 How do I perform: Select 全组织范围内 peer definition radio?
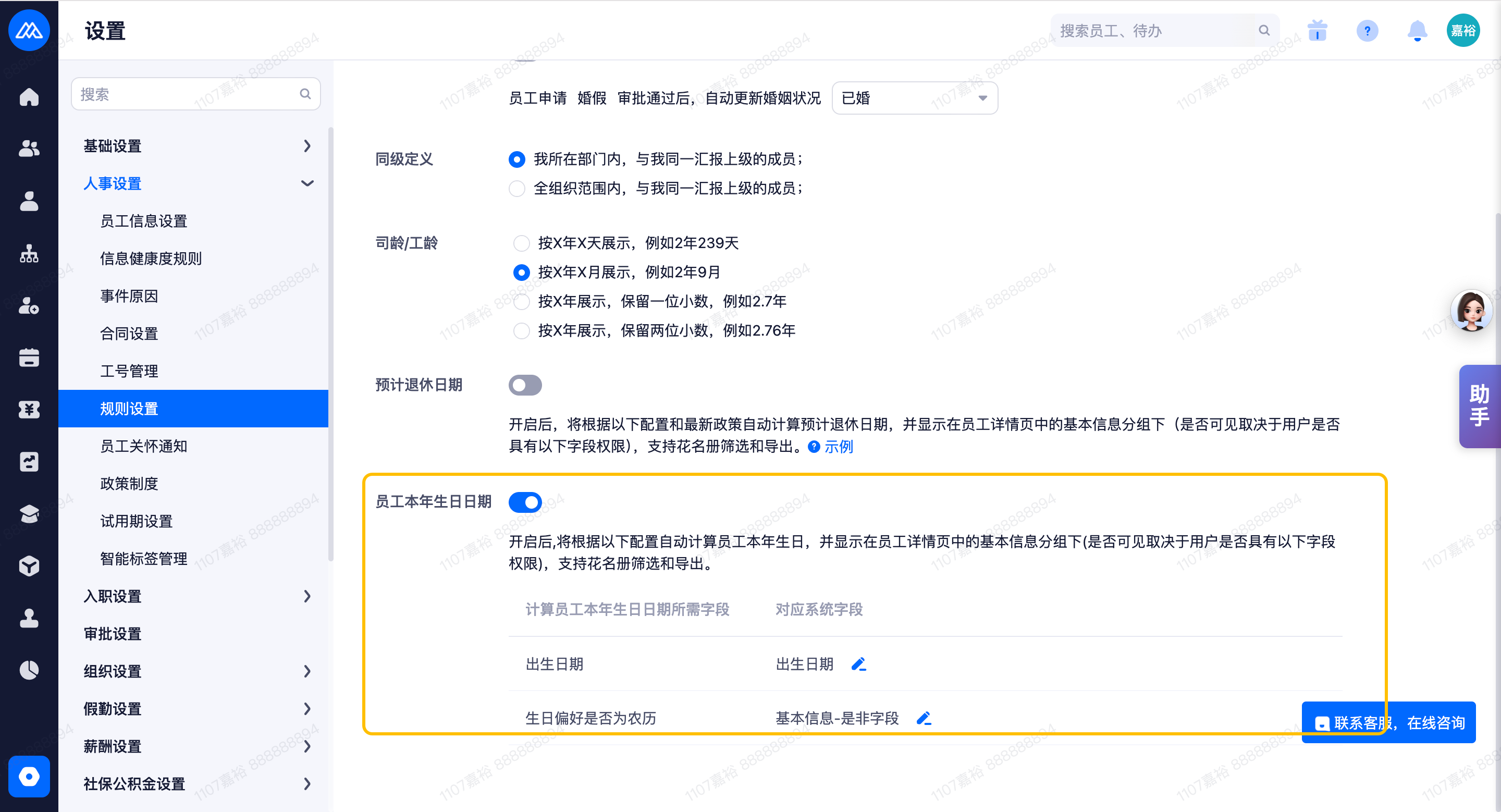(517, 189)
